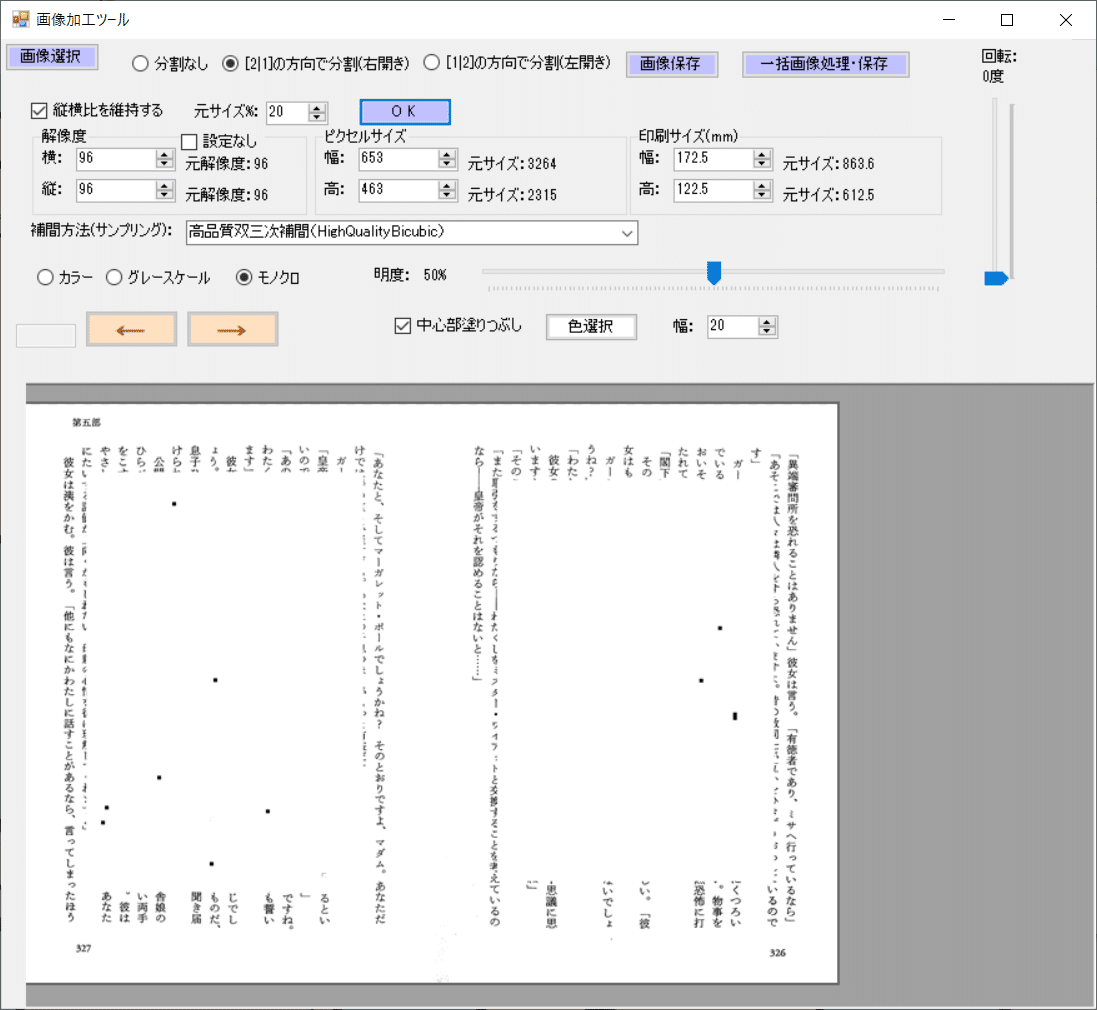
Task: Go to next image with right arrow
Action: (232, 329)
